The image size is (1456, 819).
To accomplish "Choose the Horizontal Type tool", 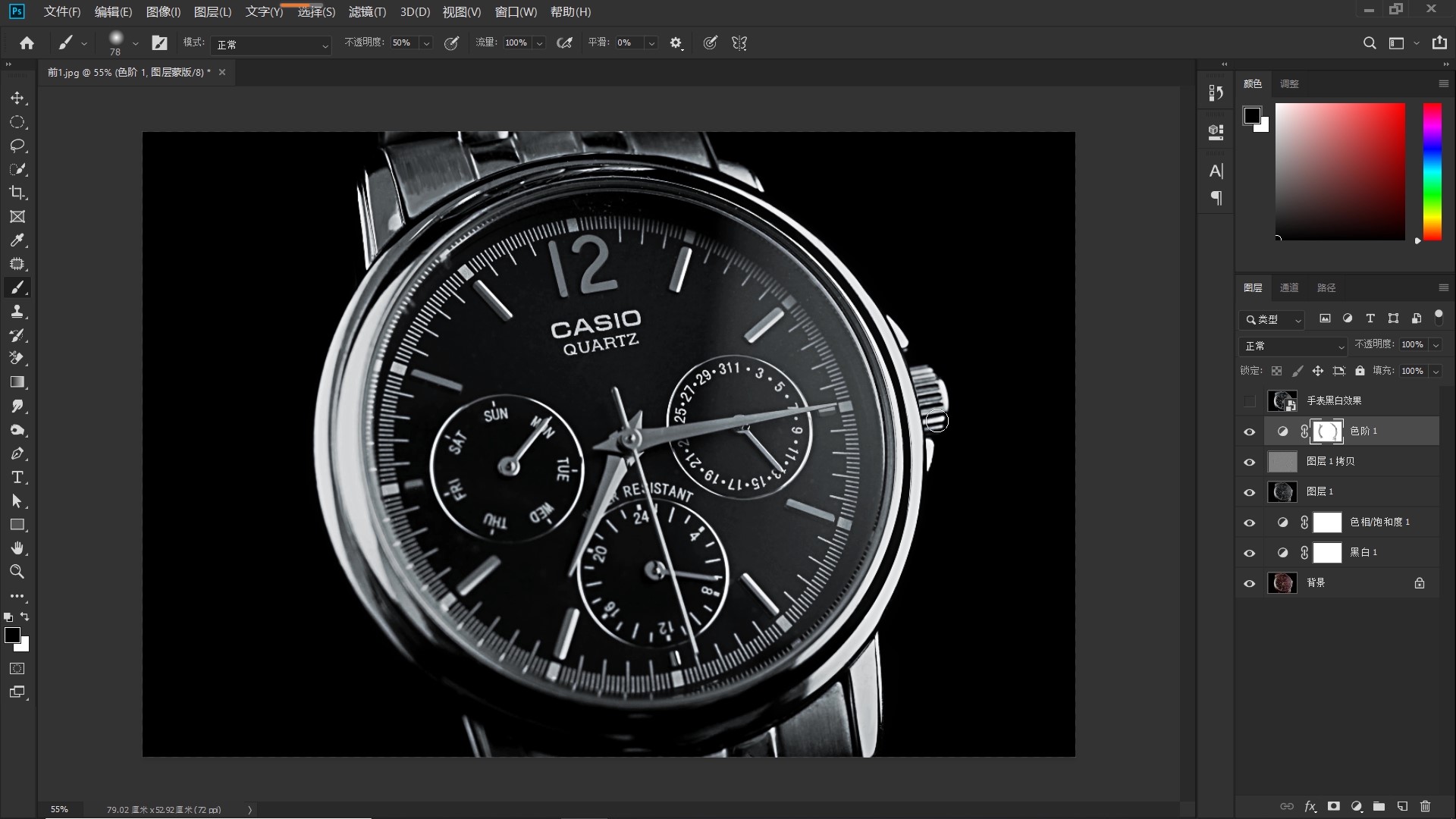I will point(17,477).
